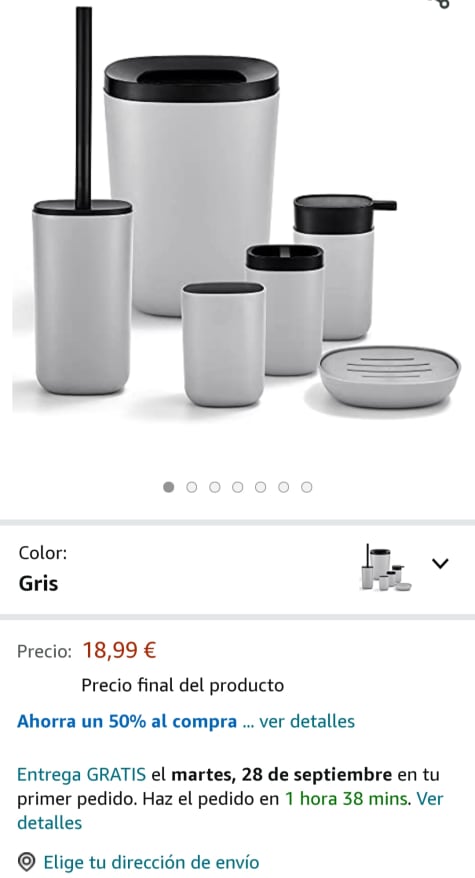475x878 pixels.
Task: Select the third image carousel dot
Action: [215, 487]
